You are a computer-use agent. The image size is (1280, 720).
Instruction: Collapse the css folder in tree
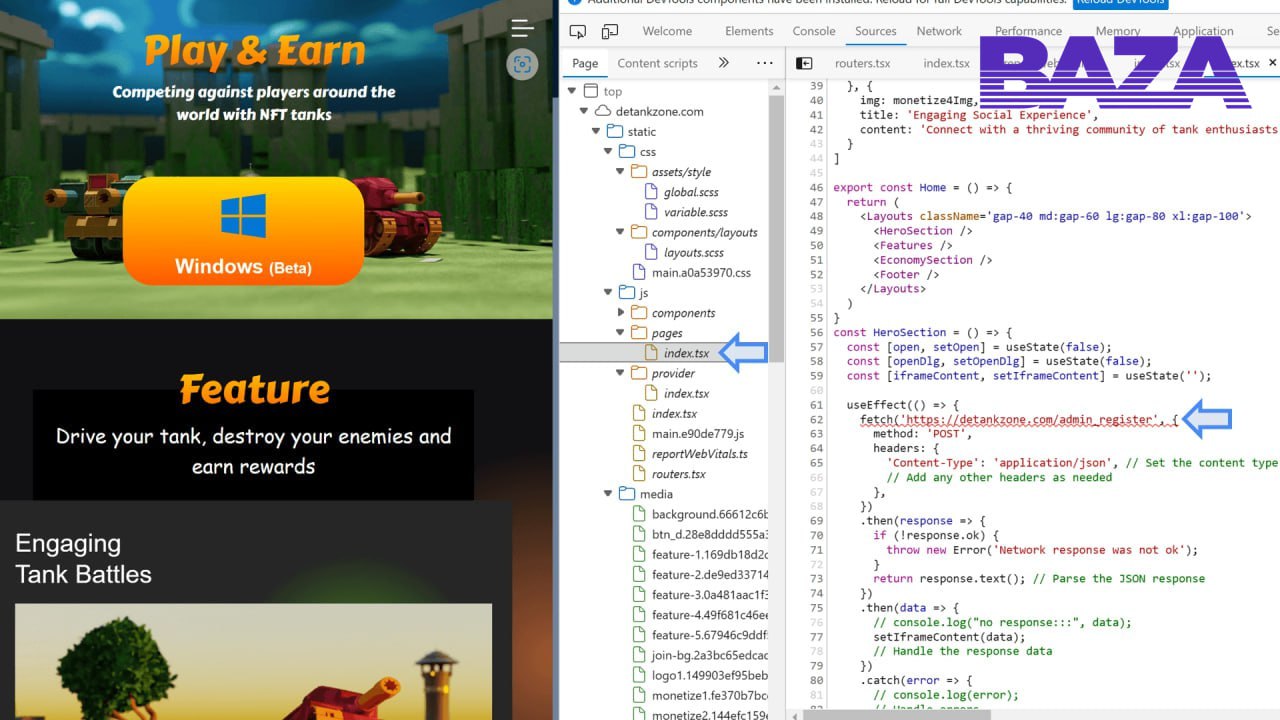tap(609, 152)
